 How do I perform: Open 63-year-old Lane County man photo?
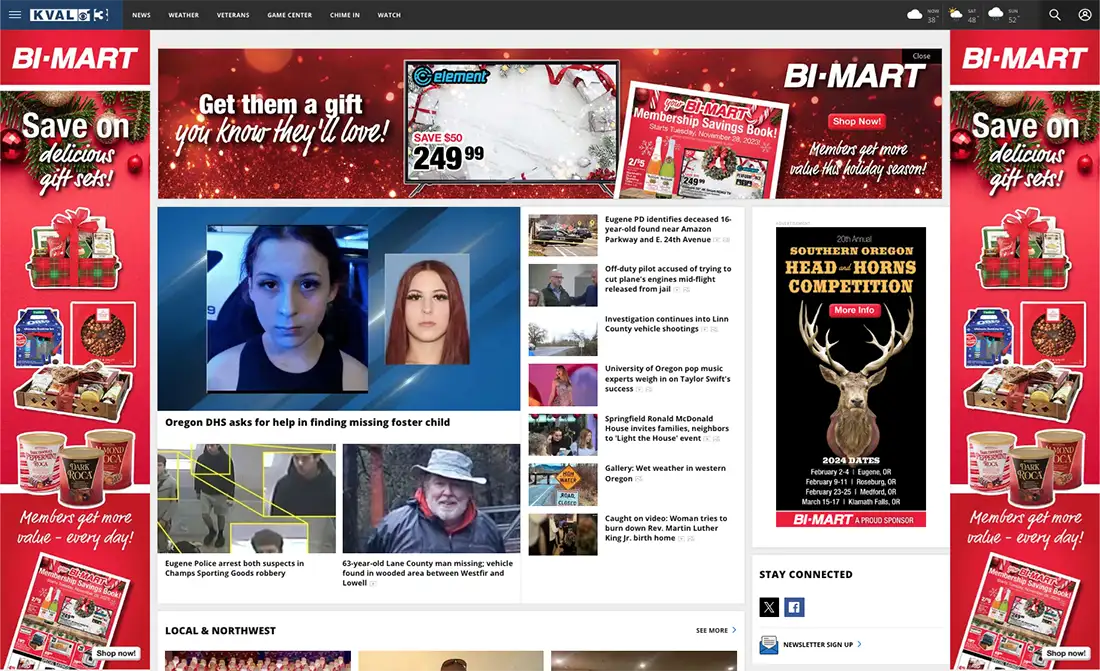pos(431,498)
